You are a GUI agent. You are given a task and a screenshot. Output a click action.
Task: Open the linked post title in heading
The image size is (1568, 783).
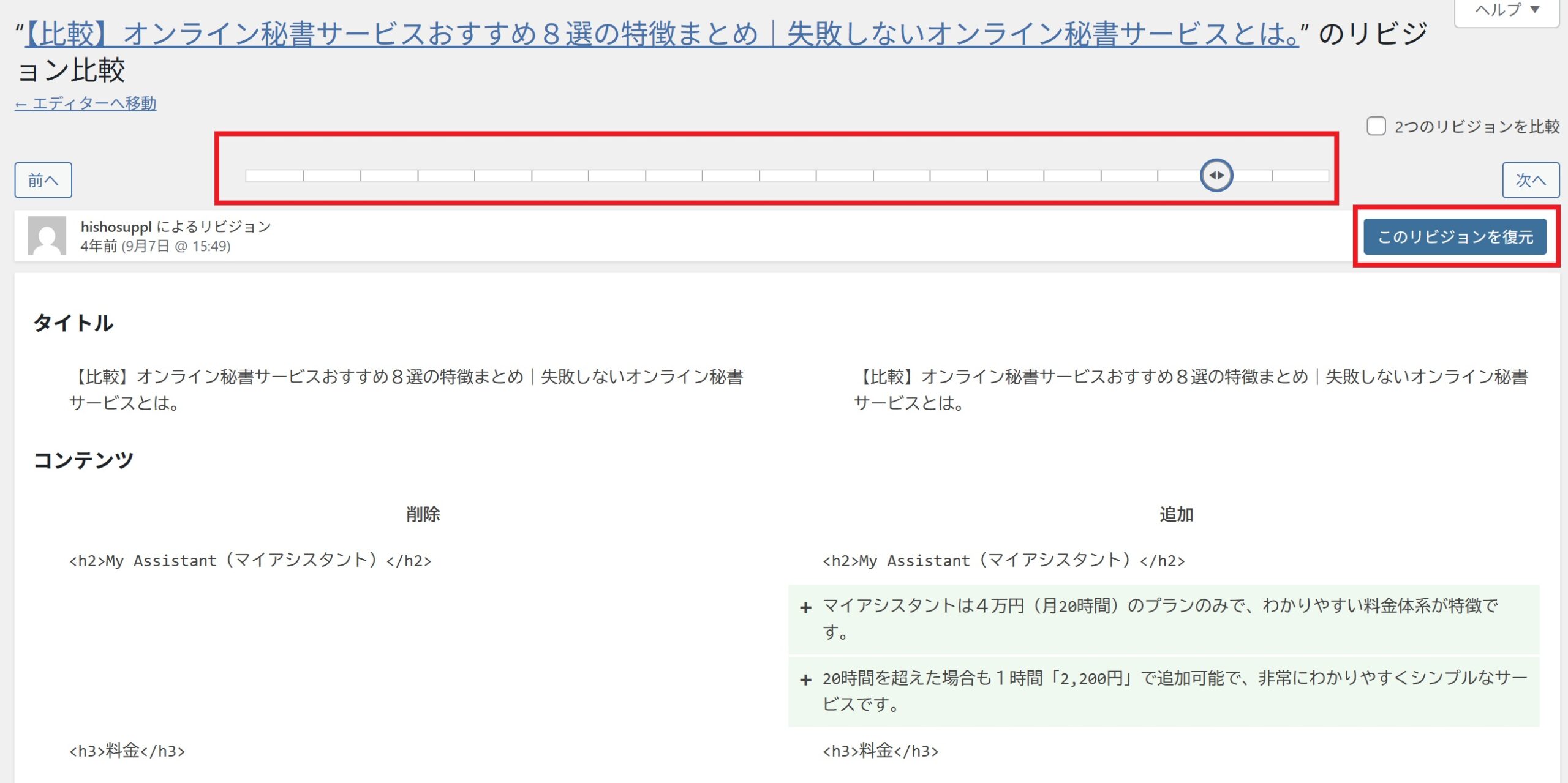point(661,34)
